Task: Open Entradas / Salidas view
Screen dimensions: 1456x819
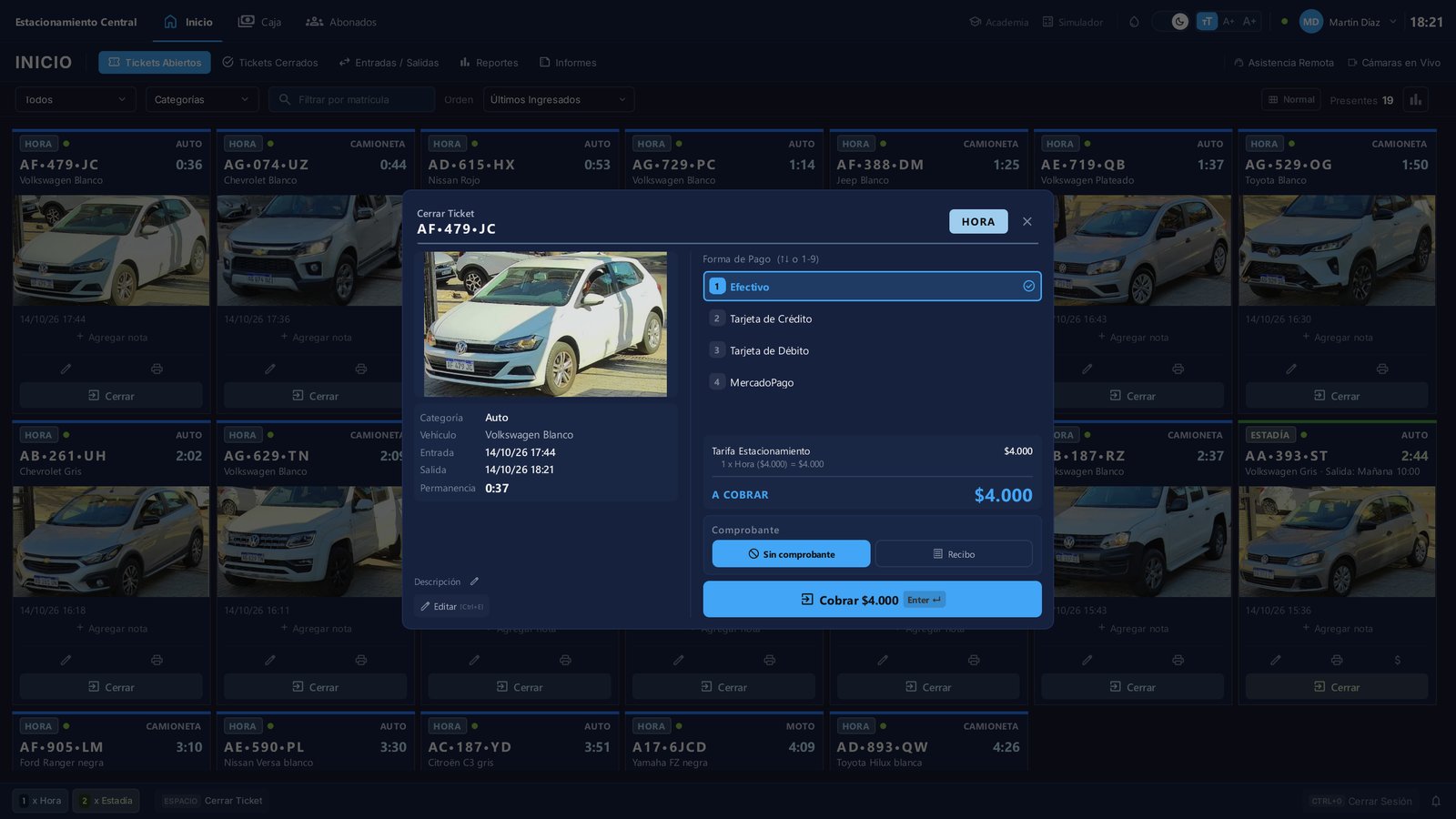Action: pyautogui.click(x=389, y=63)
